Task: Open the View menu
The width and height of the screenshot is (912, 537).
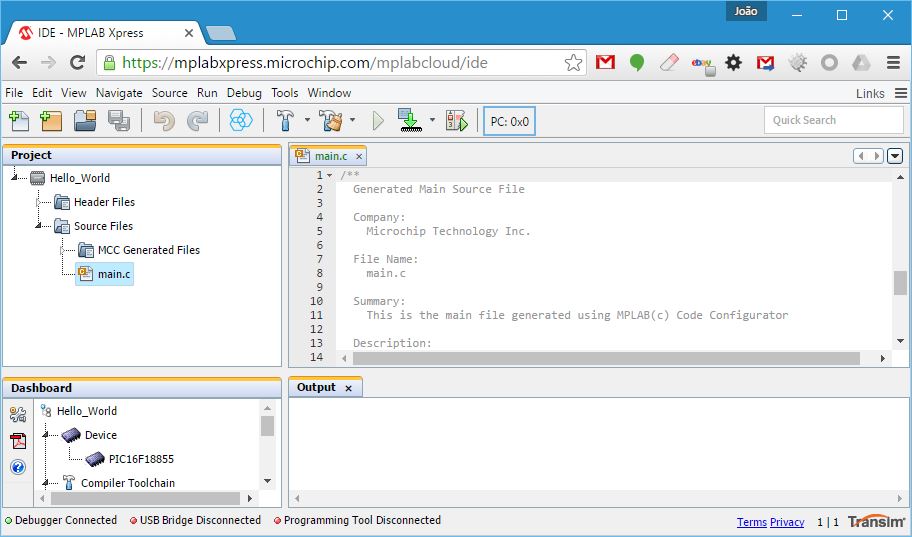Action: (74, 93)
